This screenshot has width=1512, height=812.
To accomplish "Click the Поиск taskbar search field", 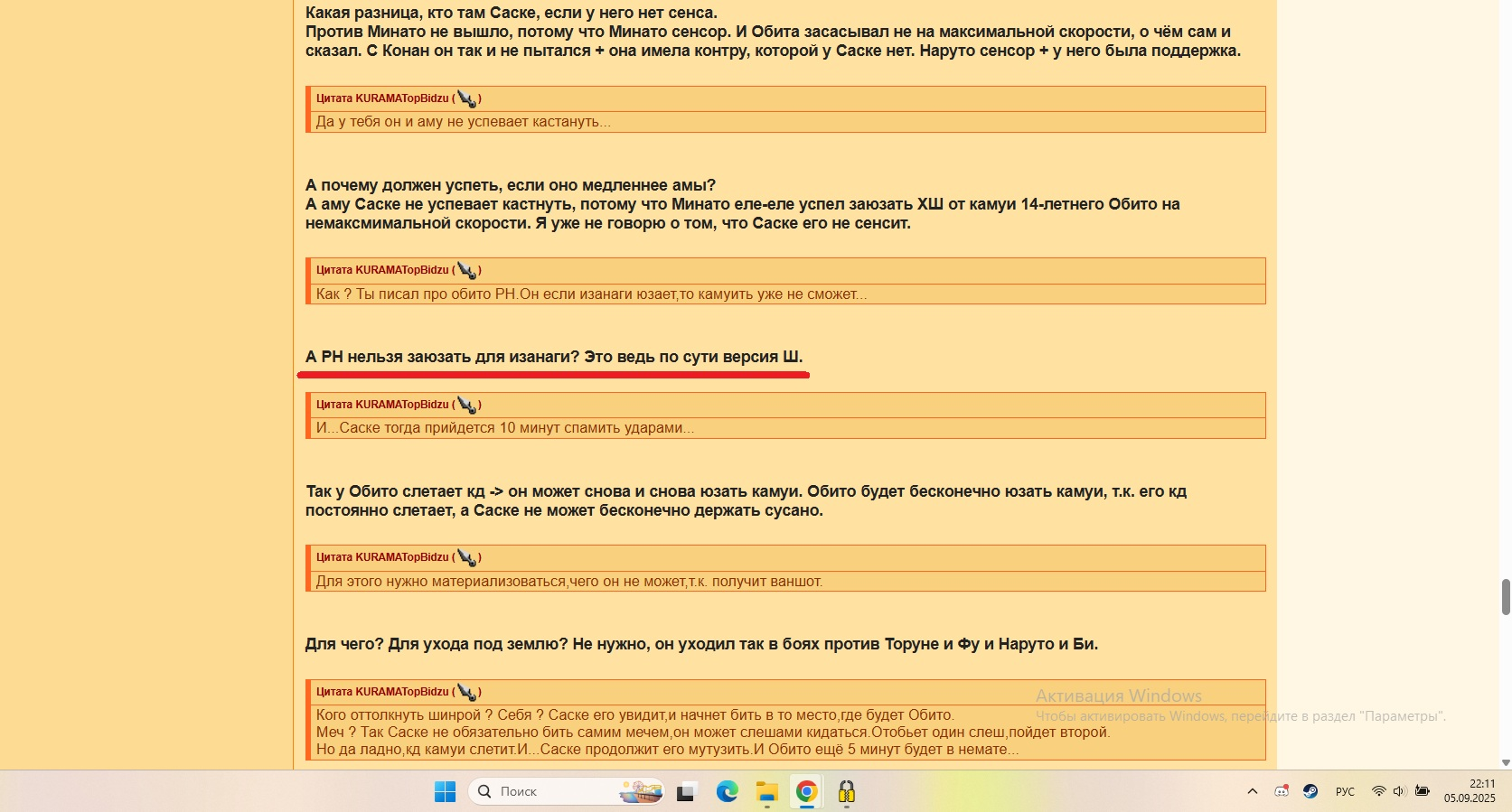I will click(x=567, y=792).
